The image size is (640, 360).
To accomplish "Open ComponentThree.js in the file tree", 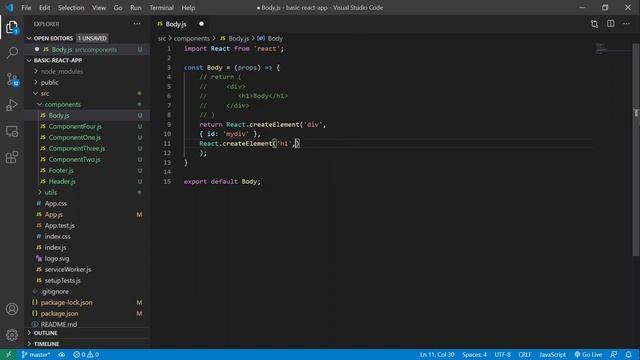I will (x=77, y=149).
